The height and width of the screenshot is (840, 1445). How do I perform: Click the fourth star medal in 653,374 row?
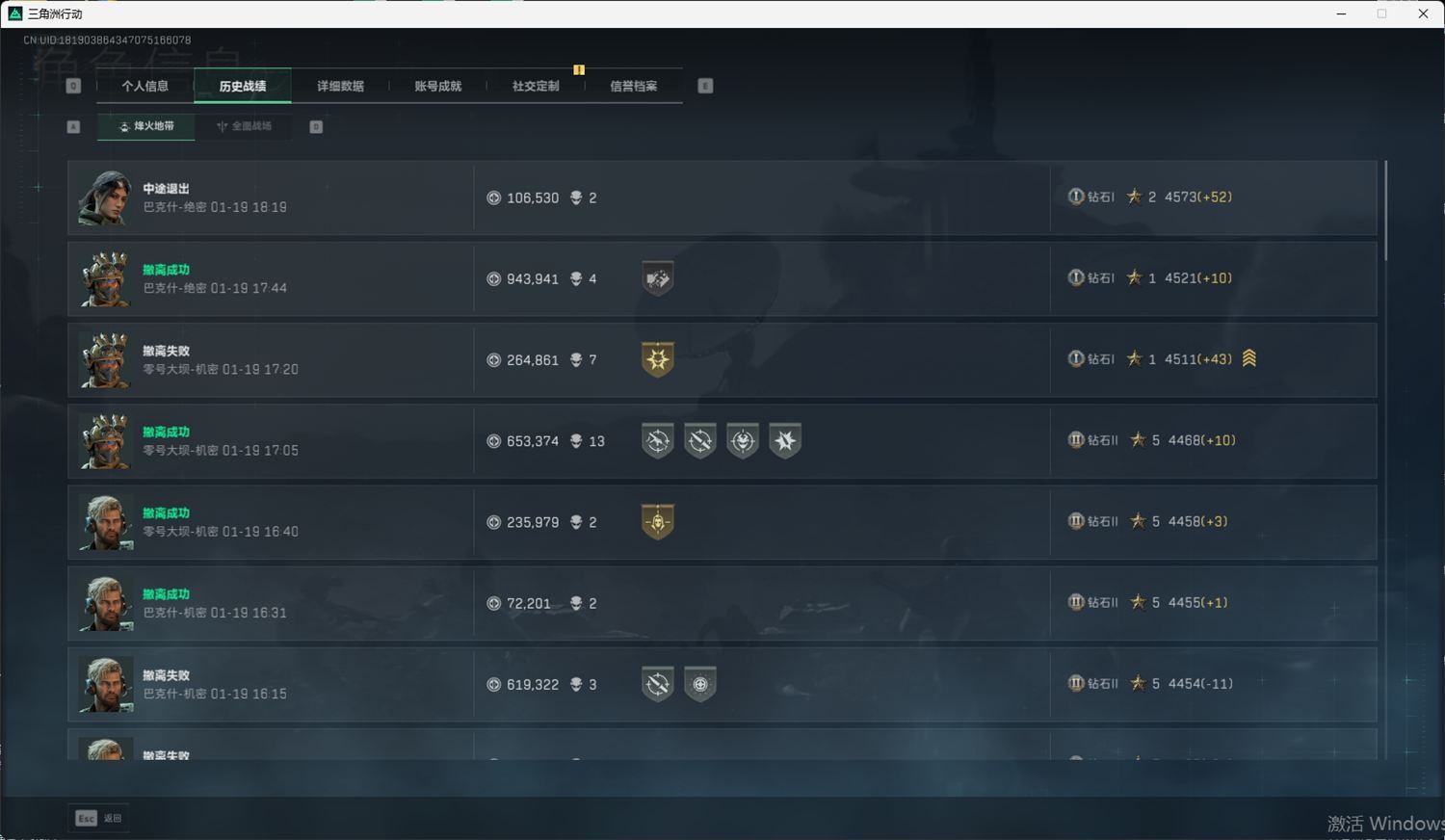tap(785, 441)
